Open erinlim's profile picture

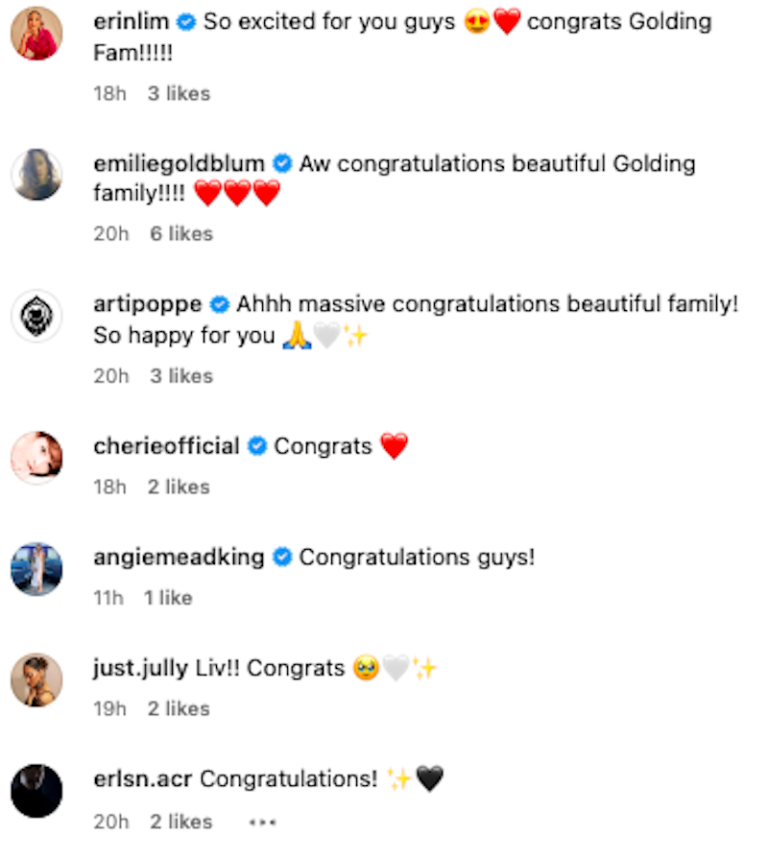(x=37, y=33)
